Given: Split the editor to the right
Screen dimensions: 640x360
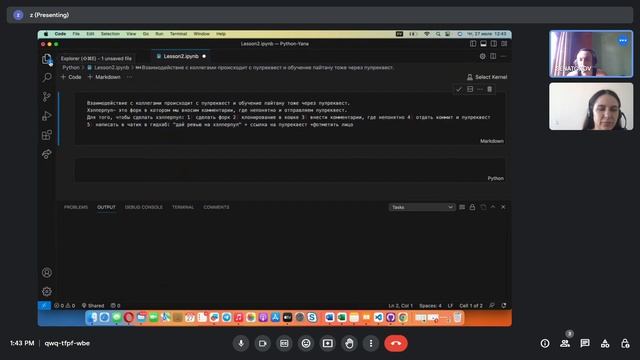Looking at the screenshot, I should [x=493, y=56].
